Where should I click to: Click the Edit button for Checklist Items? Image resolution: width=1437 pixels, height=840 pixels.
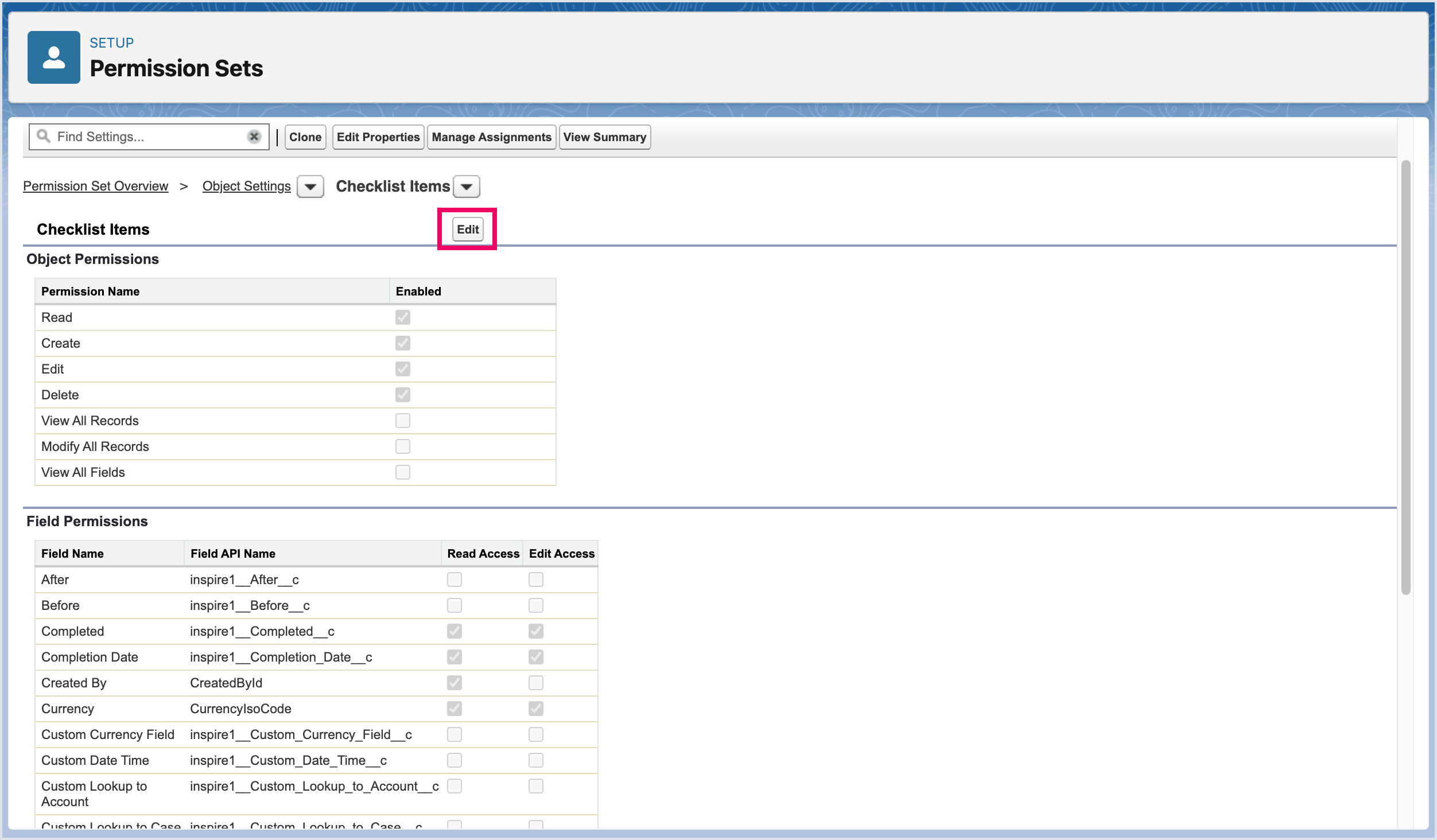pos(467,229)
